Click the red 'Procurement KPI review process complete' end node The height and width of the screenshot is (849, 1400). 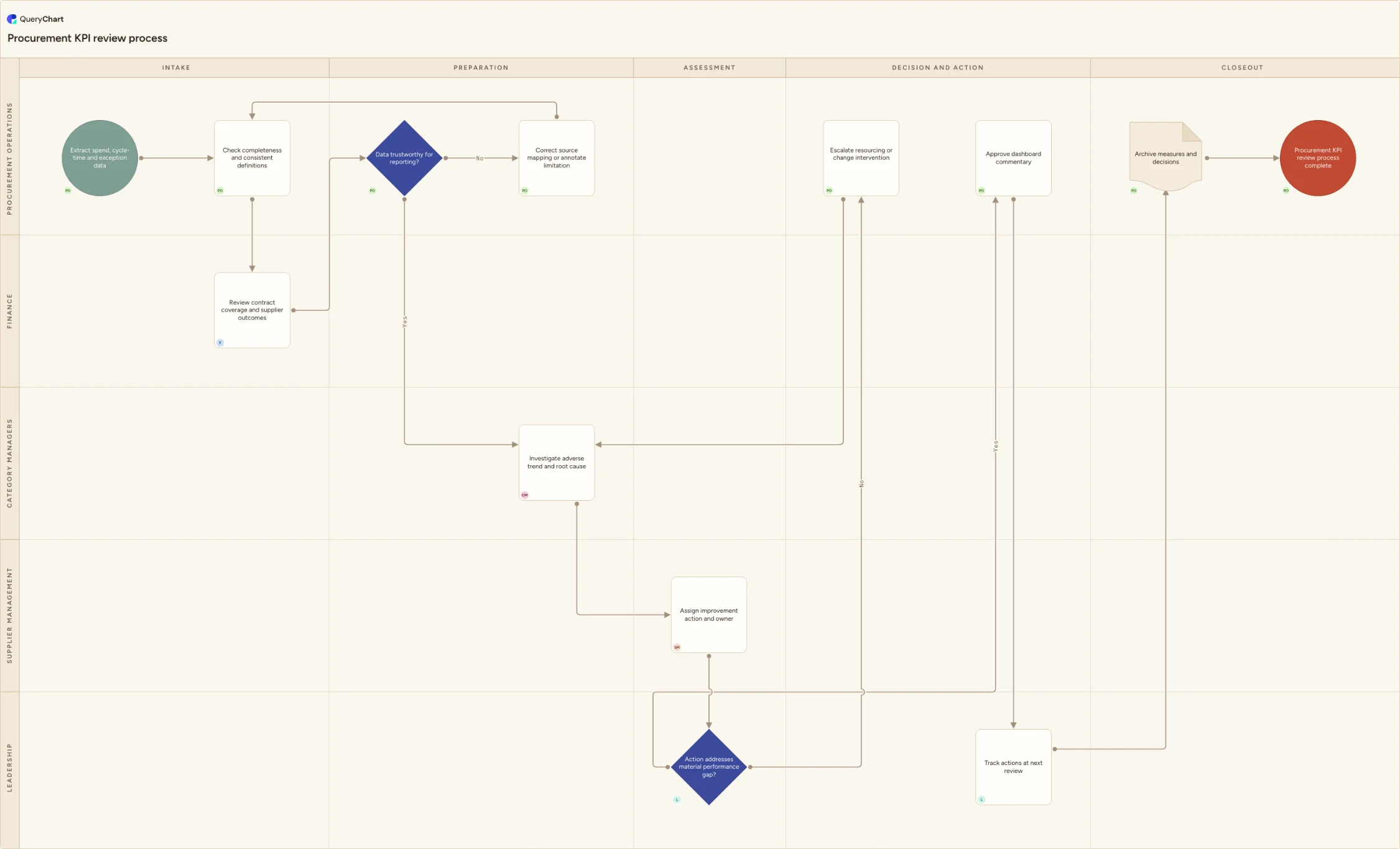[1318, 158]
